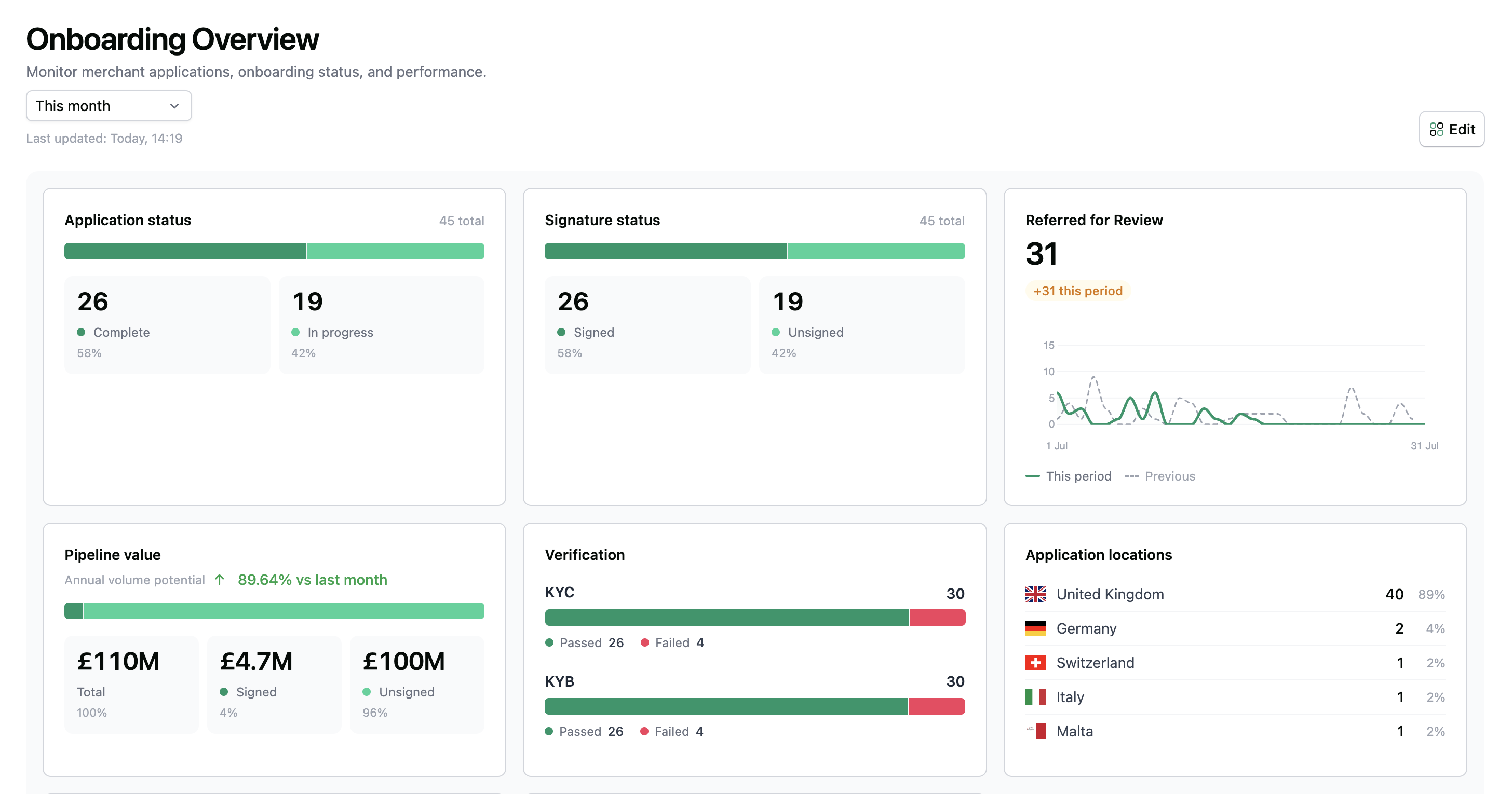
Task: Click the KYC Passed 26 legend
Action: 584,642
